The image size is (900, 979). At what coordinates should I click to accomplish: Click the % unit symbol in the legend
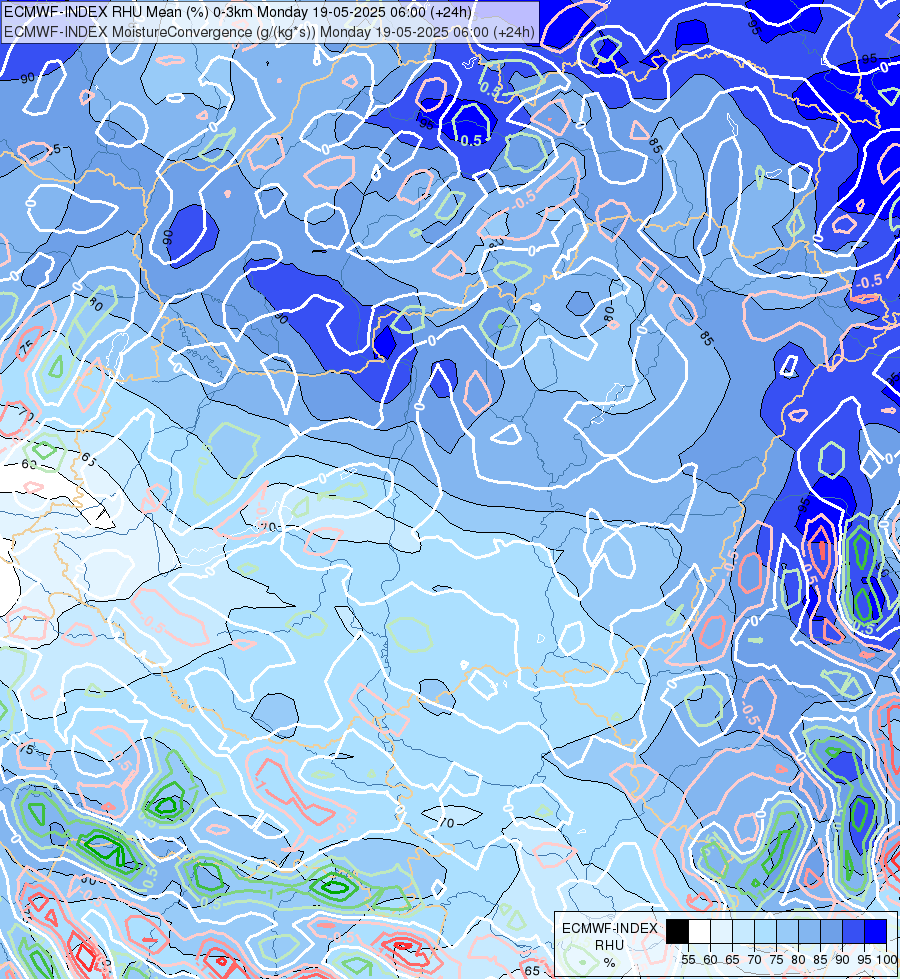click(610, 963)
